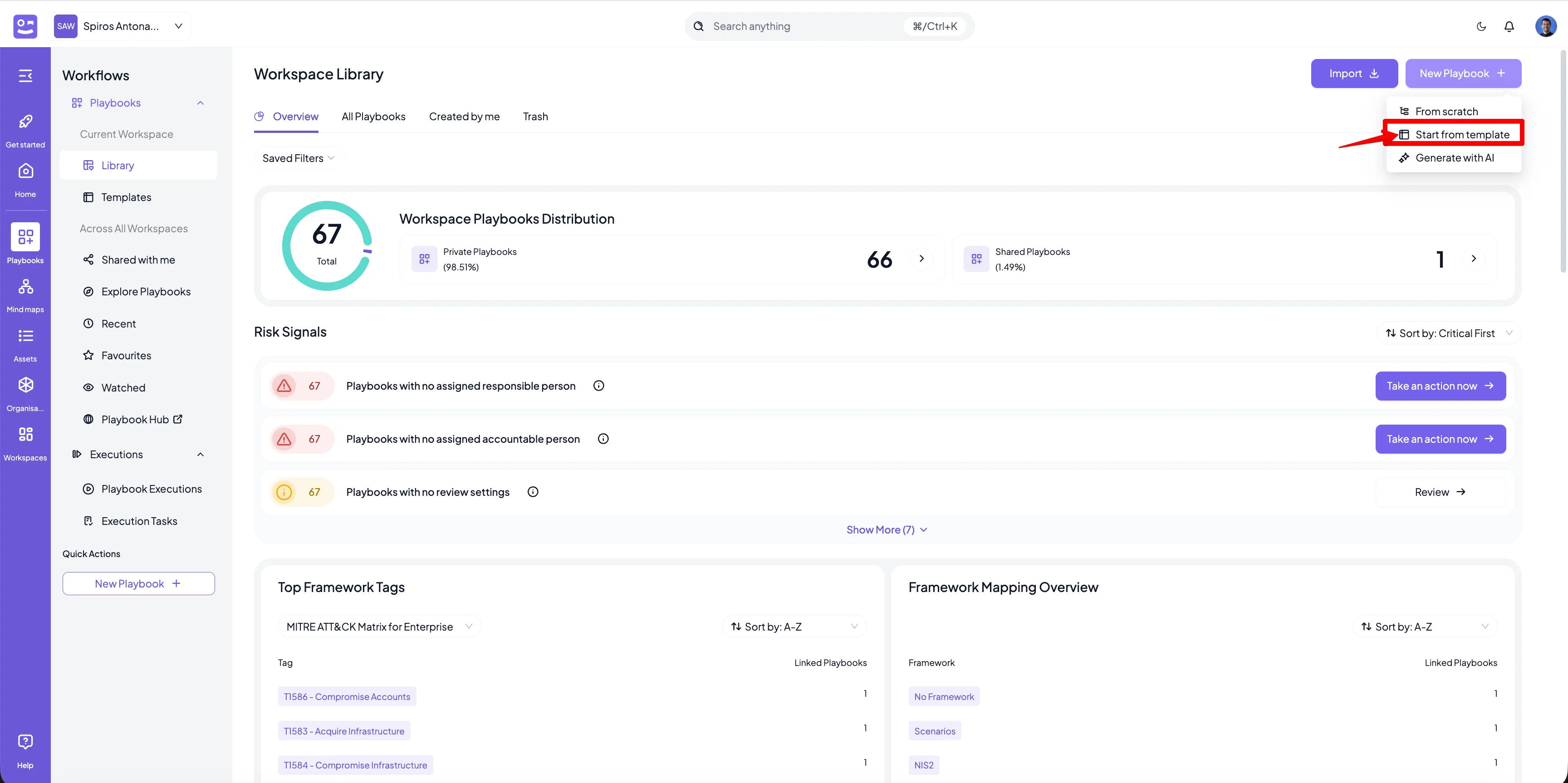The height and width of the screenshot is (783, 1568).
Task: Open Library in sidebar
Action: point(138,166)
